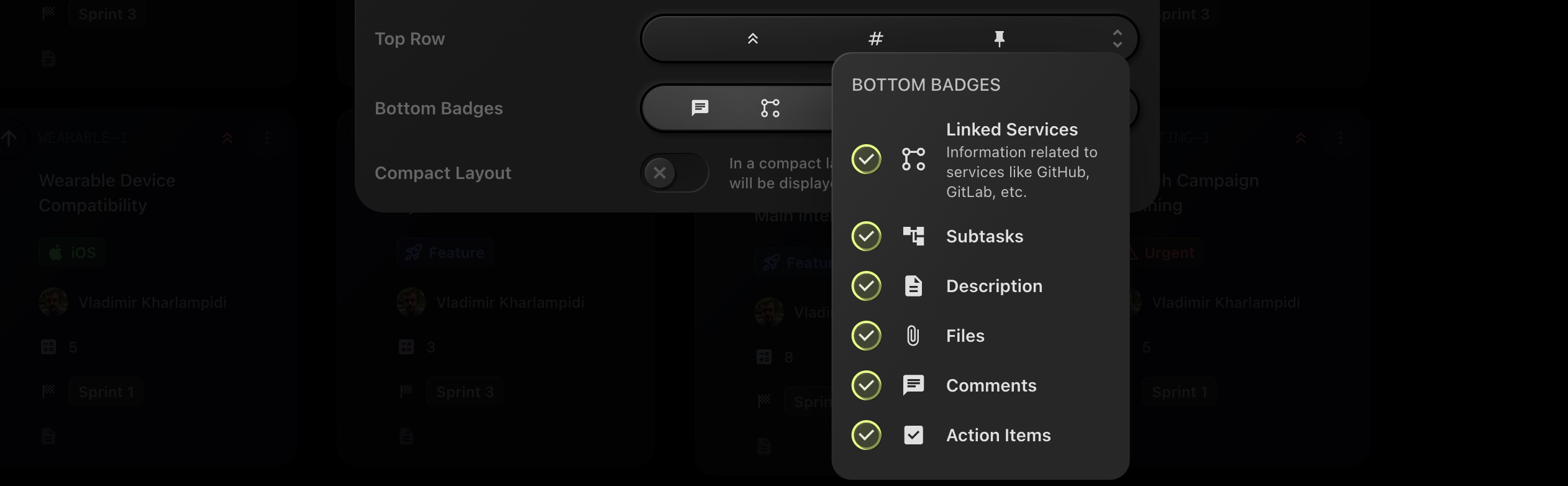Select the Description option in the menu
This screenshot has width=1568, height=486.
pyautogui.click(x=994, y=286)
